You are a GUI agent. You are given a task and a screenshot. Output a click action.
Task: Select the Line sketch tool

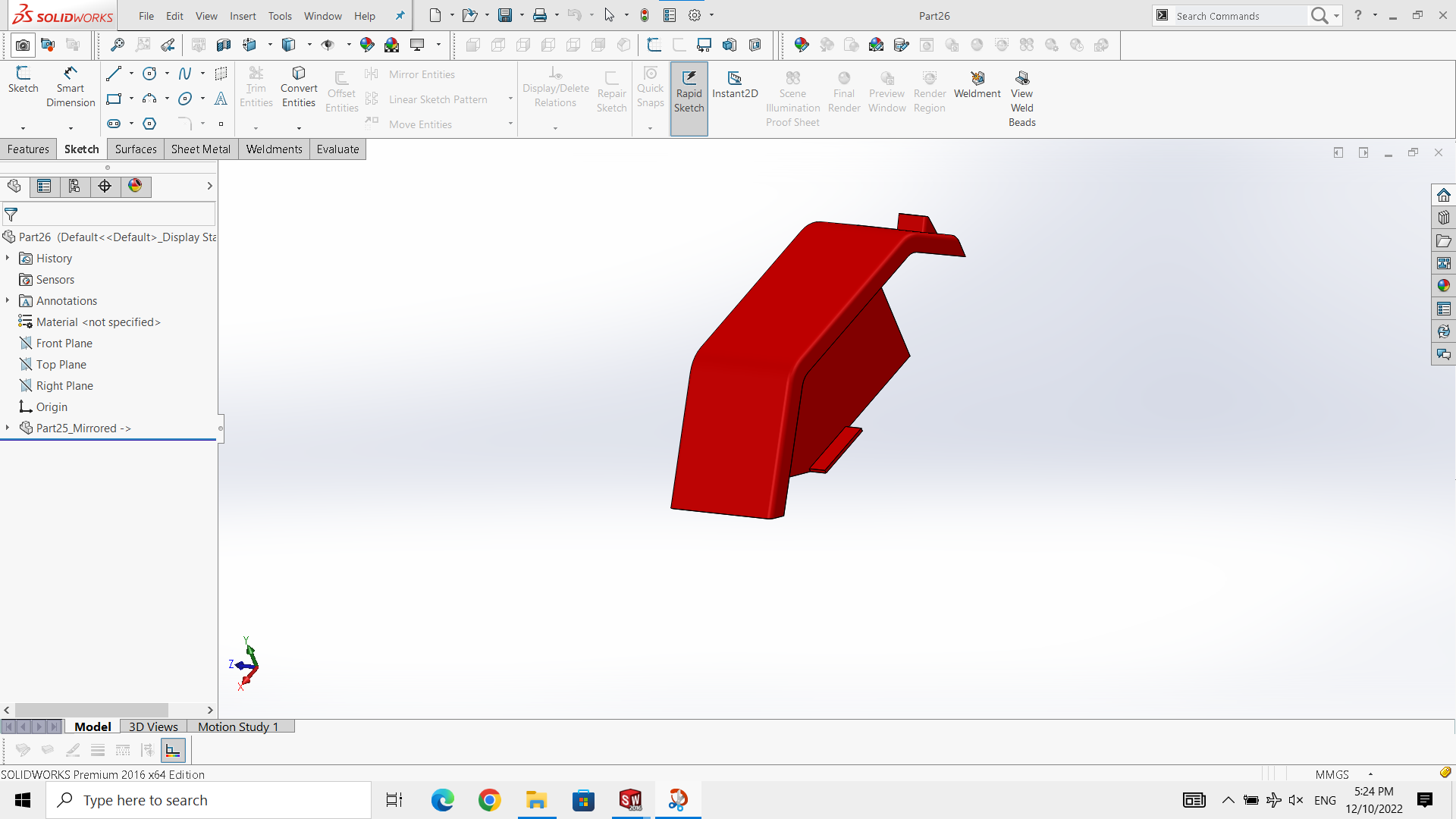click(x=114, y=74)
